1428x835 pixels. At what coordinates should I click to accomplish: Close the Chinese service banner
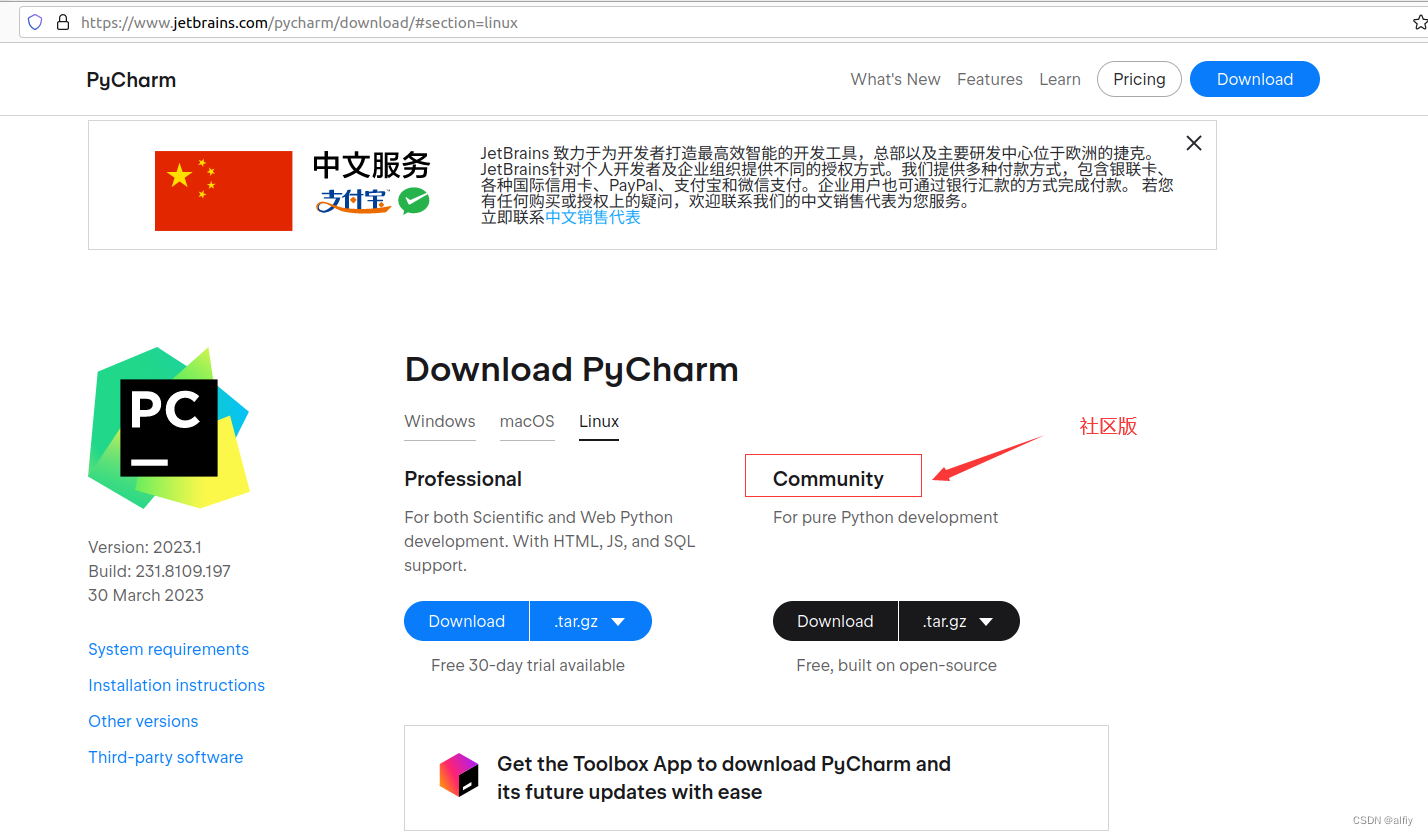(1193, 143)
